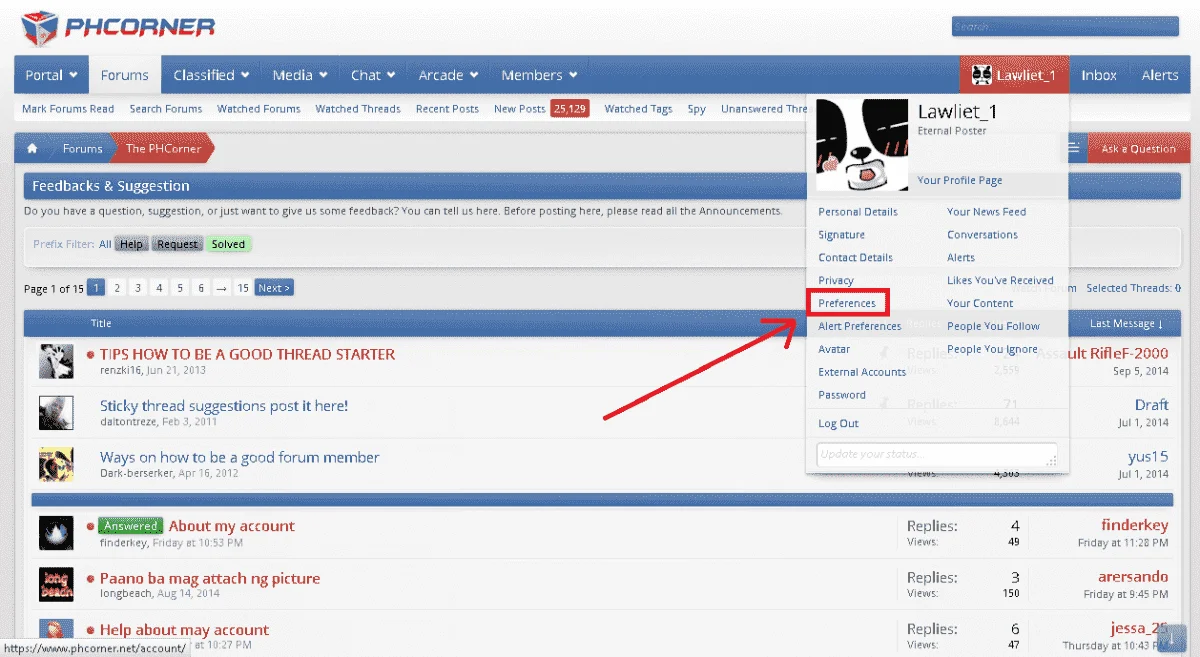Open the Alerts menu
The image size is (1200, 657).
[x=1160, y=75]
